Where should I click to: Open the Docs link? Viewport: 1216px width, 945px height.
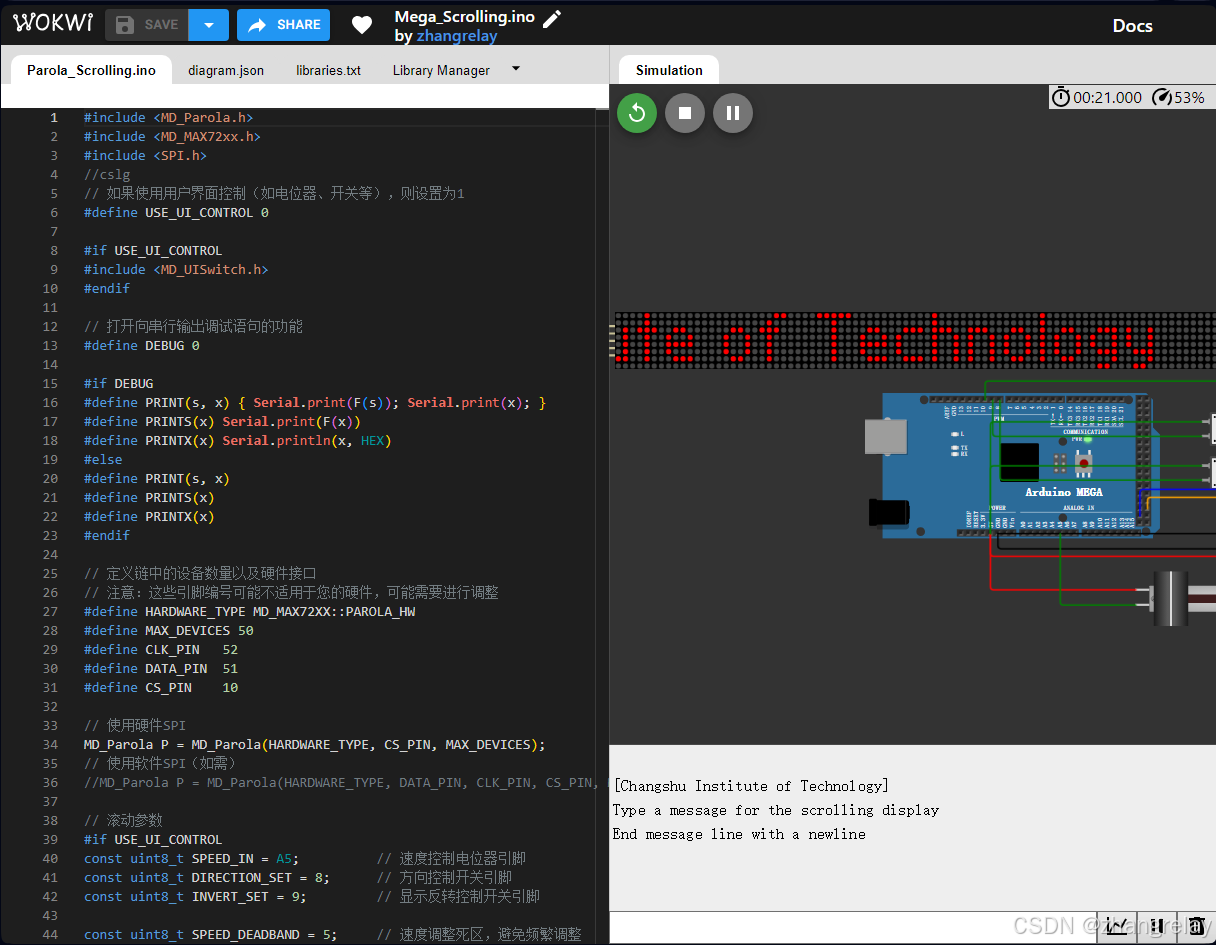click(1133, 26)
